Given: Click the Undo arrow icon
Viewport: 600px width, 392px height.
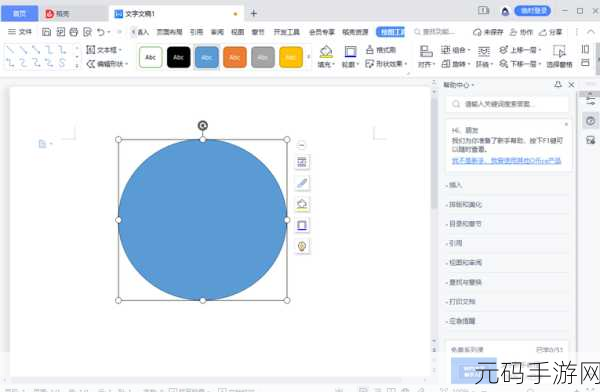Looking at the screenshot, I should pos(101,32).
